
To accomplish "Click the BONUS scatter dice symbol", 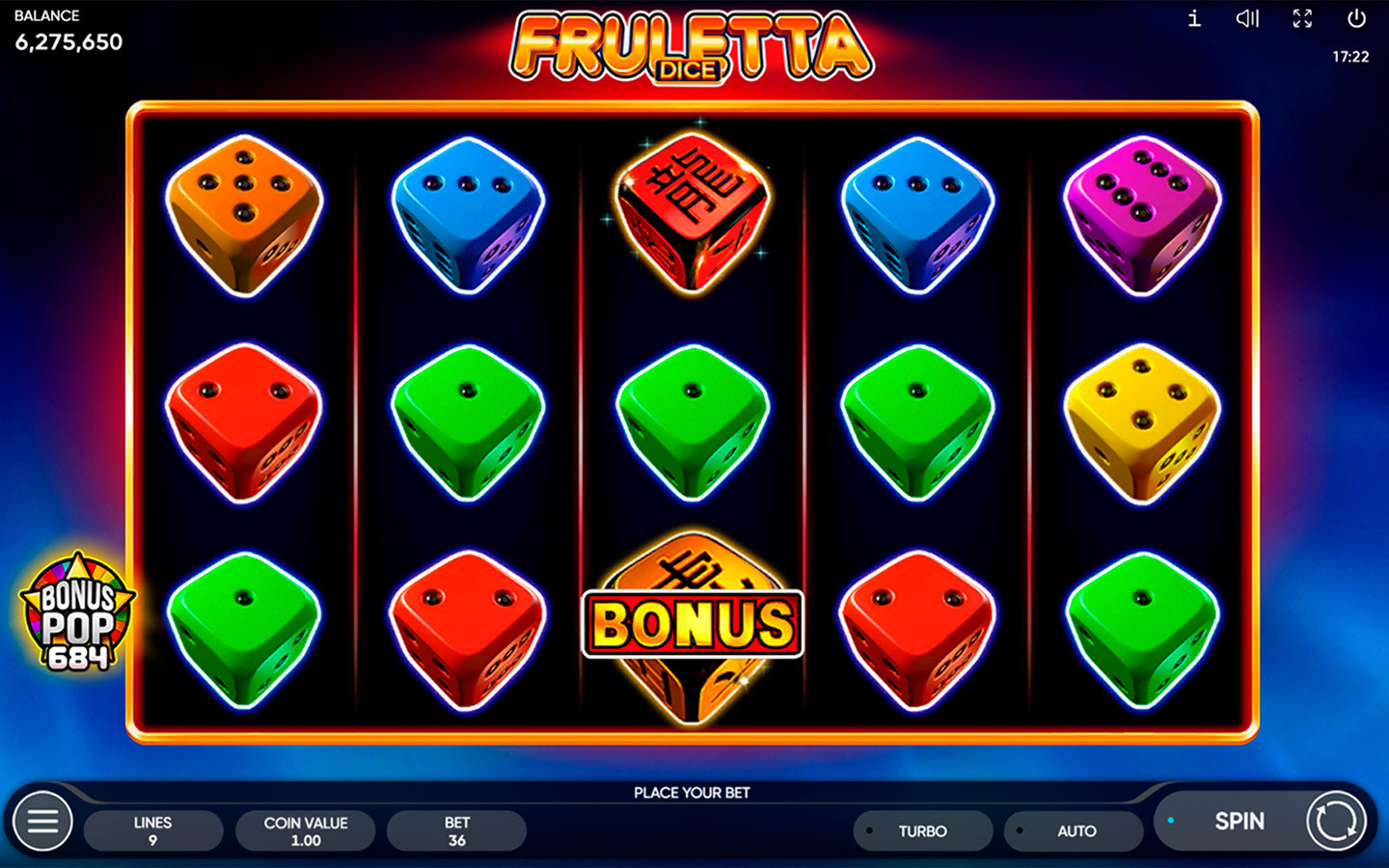I will click(693, 625).
